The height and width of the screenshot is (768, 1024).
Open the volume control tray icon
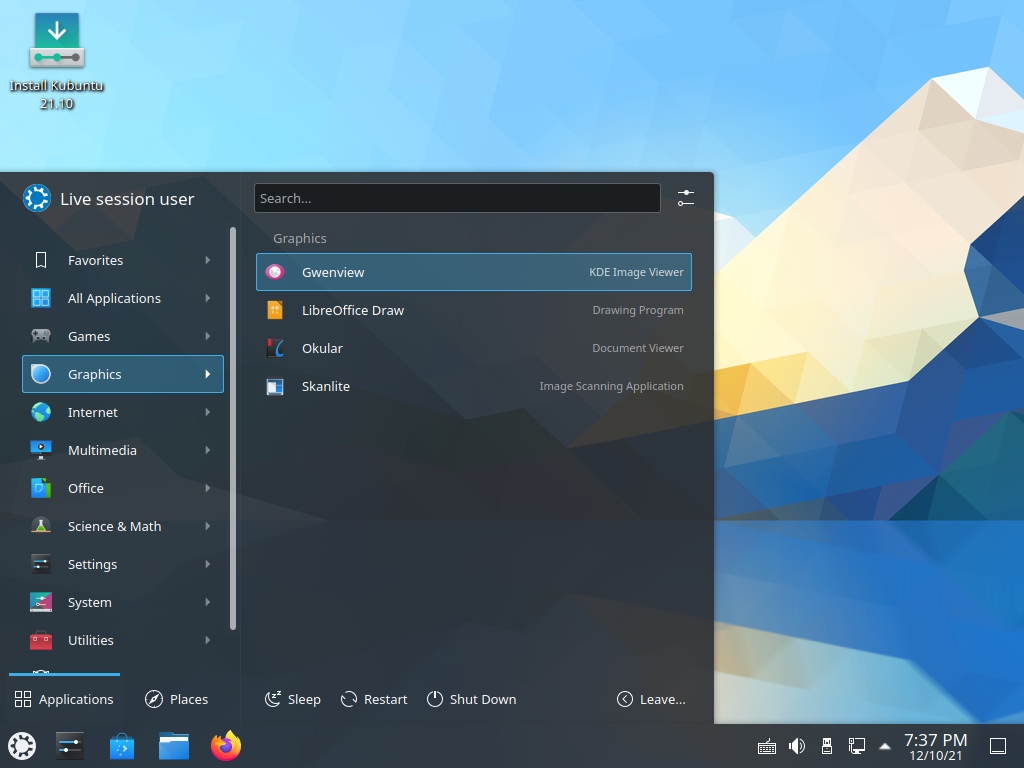coord(797,746)
